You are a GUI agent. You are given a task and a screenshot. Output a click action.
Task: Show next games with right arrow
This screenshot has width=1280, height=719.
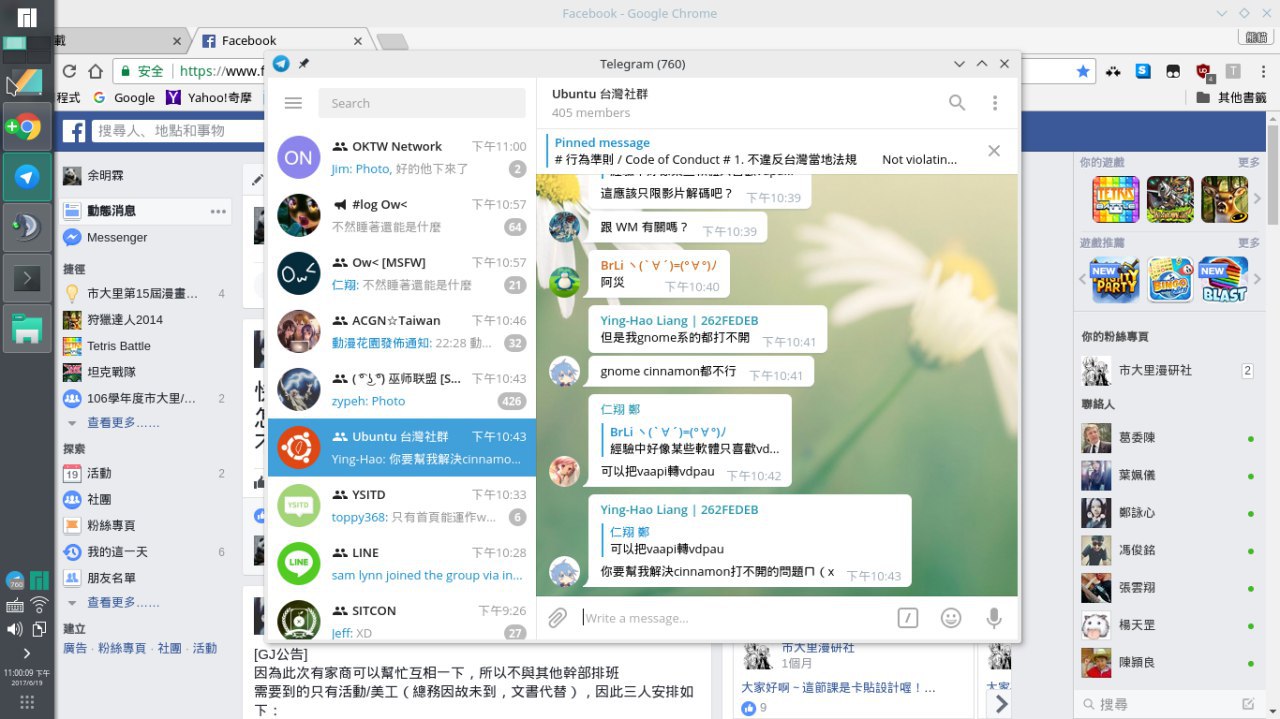[1258, 199]
